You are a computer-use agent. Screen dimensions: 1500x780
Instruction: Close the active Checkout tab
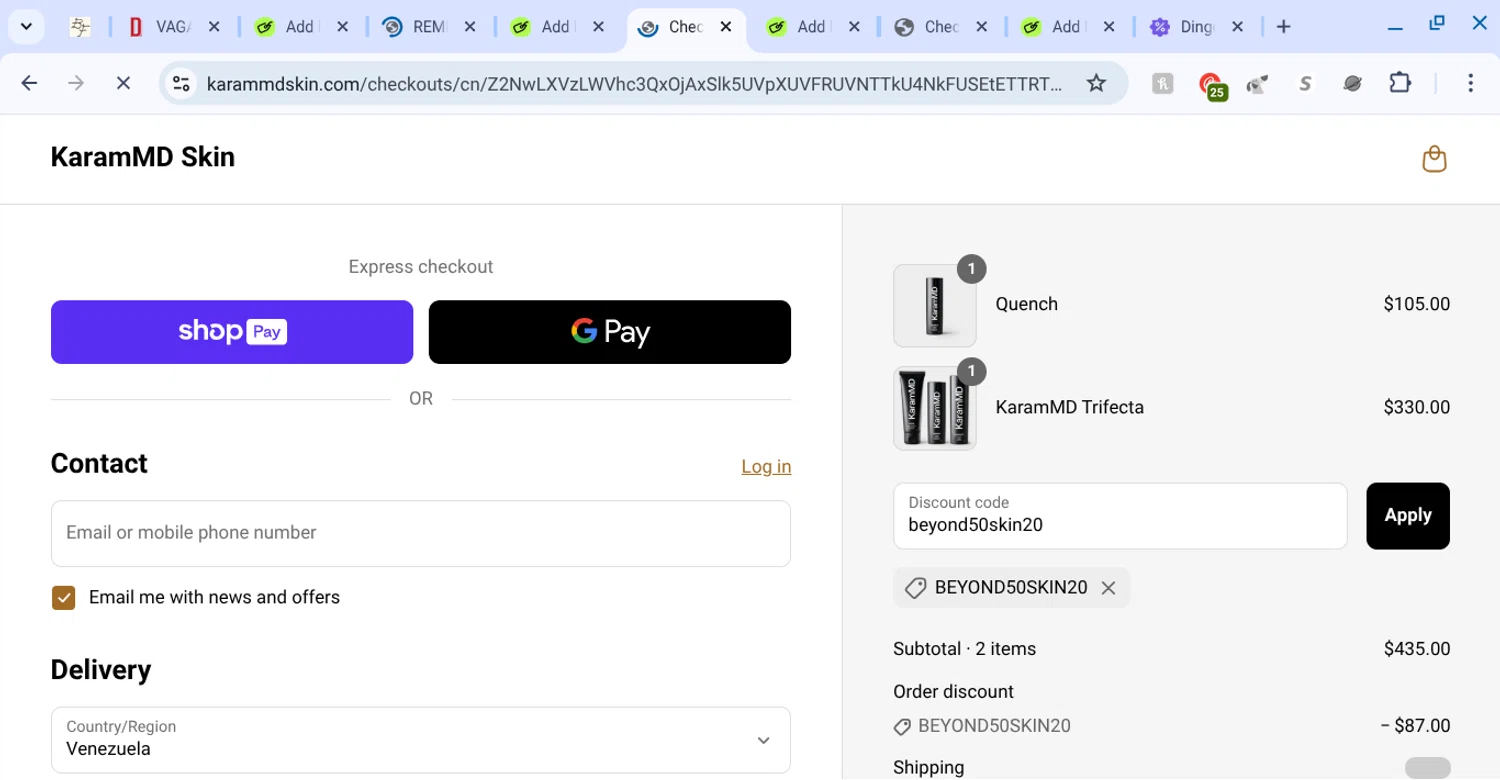click(x=726, y=27)
